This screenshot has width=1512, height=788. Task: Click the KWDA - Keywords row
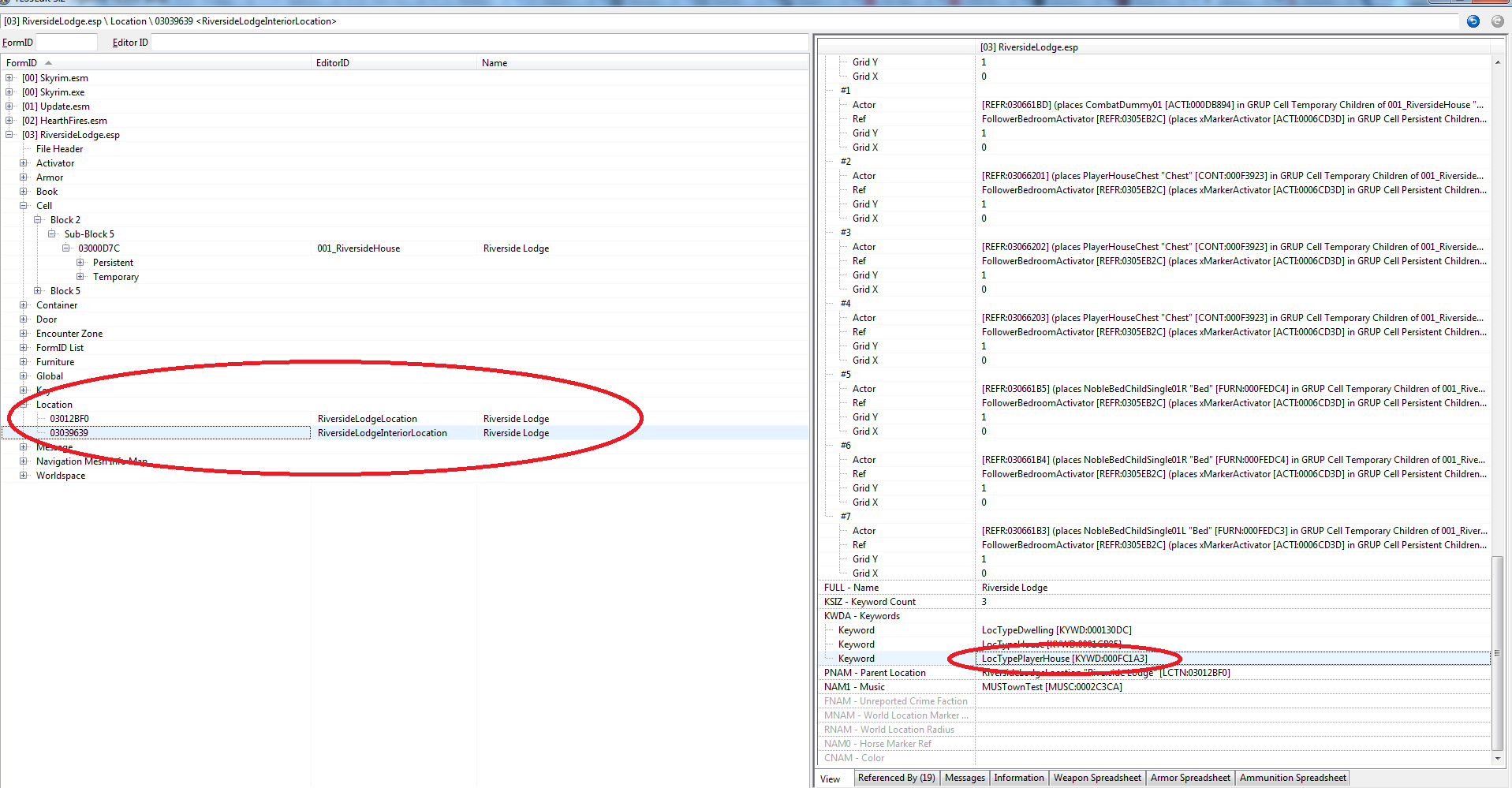tap(1154, 616)
